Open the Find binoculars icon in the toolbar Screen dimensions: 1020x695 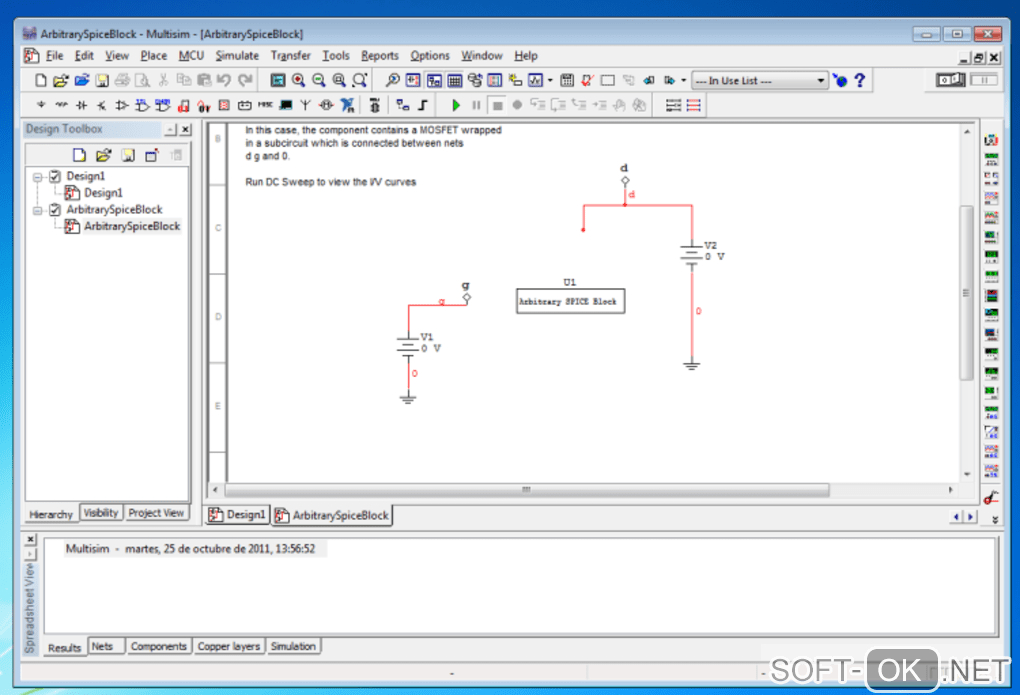pyautogui.click(x=392, y=81)
